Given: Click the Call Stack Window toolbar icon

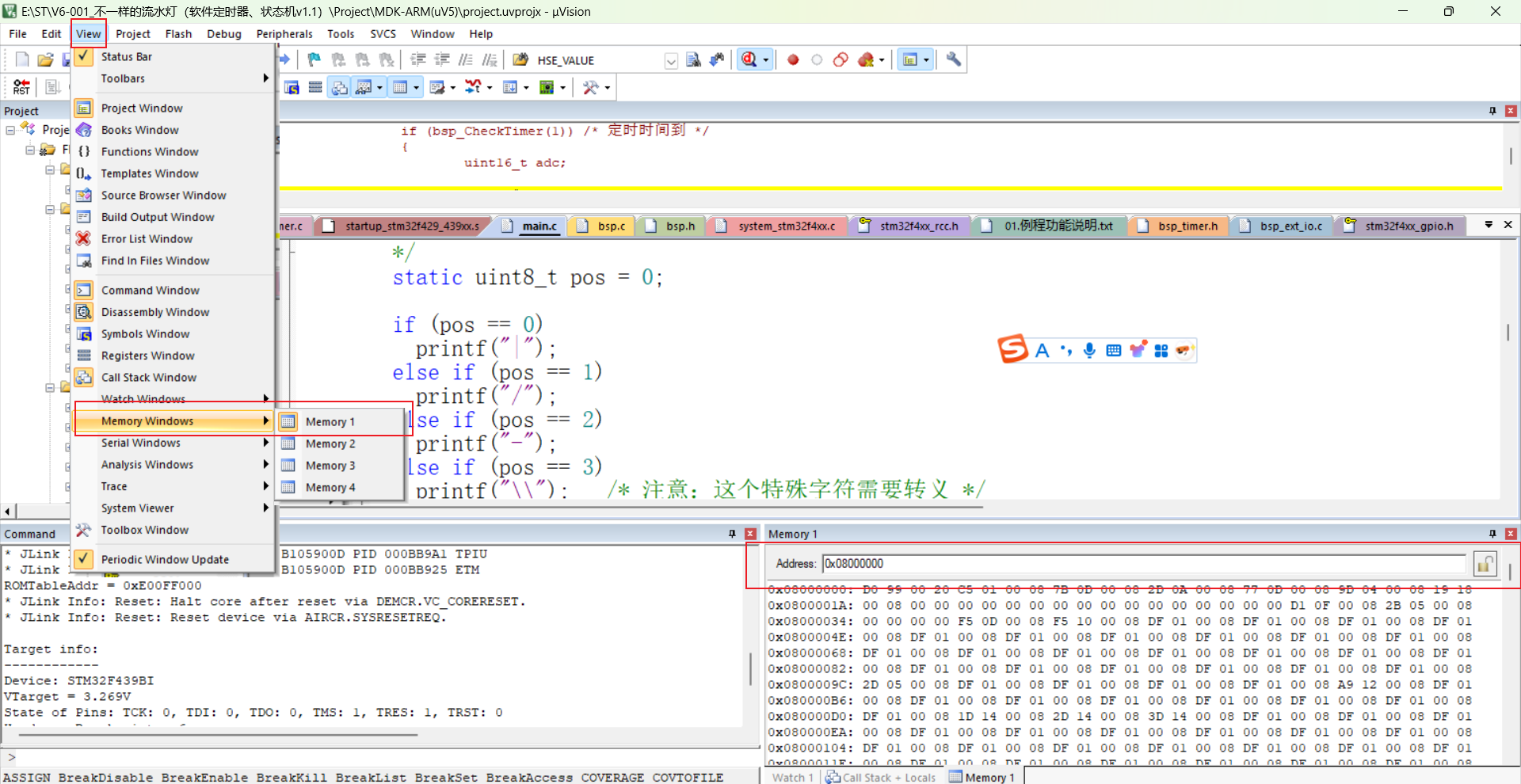Looking at the screenshot, I should 340,87.
